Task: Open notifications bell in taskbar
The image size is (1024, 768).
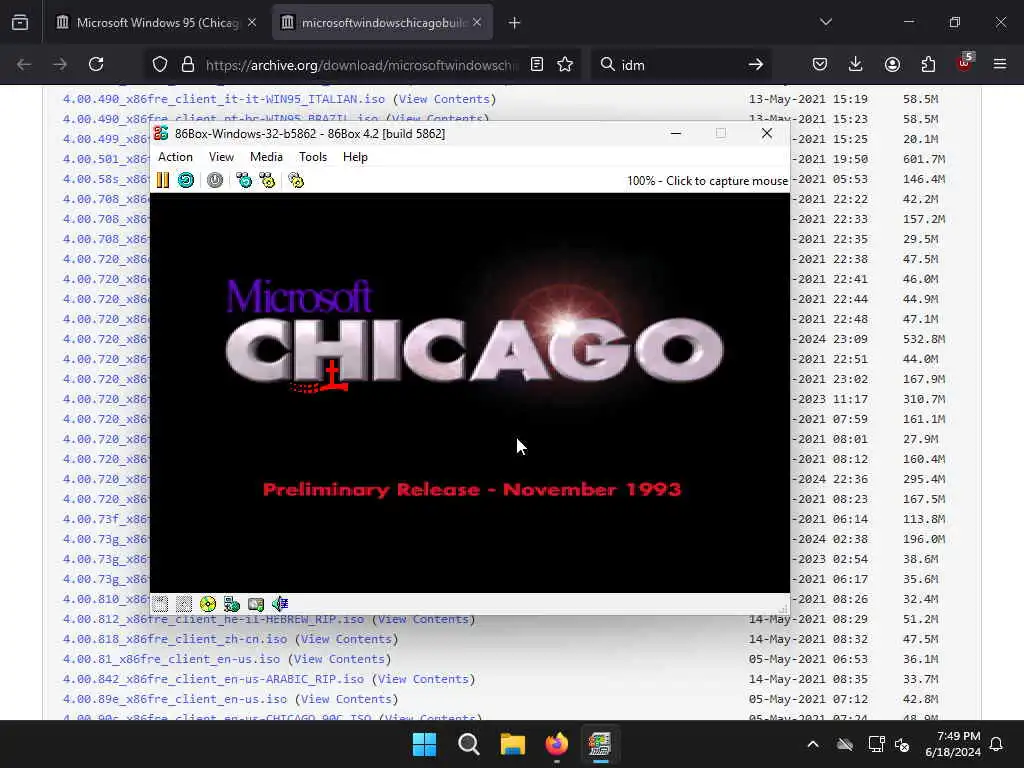Action: 997,744
